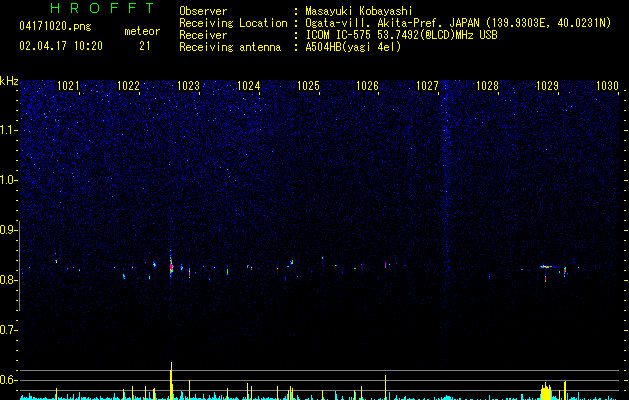This screenshot has width=629, height=400.
Task: Click time marker 1023
Action: (188, 86)
